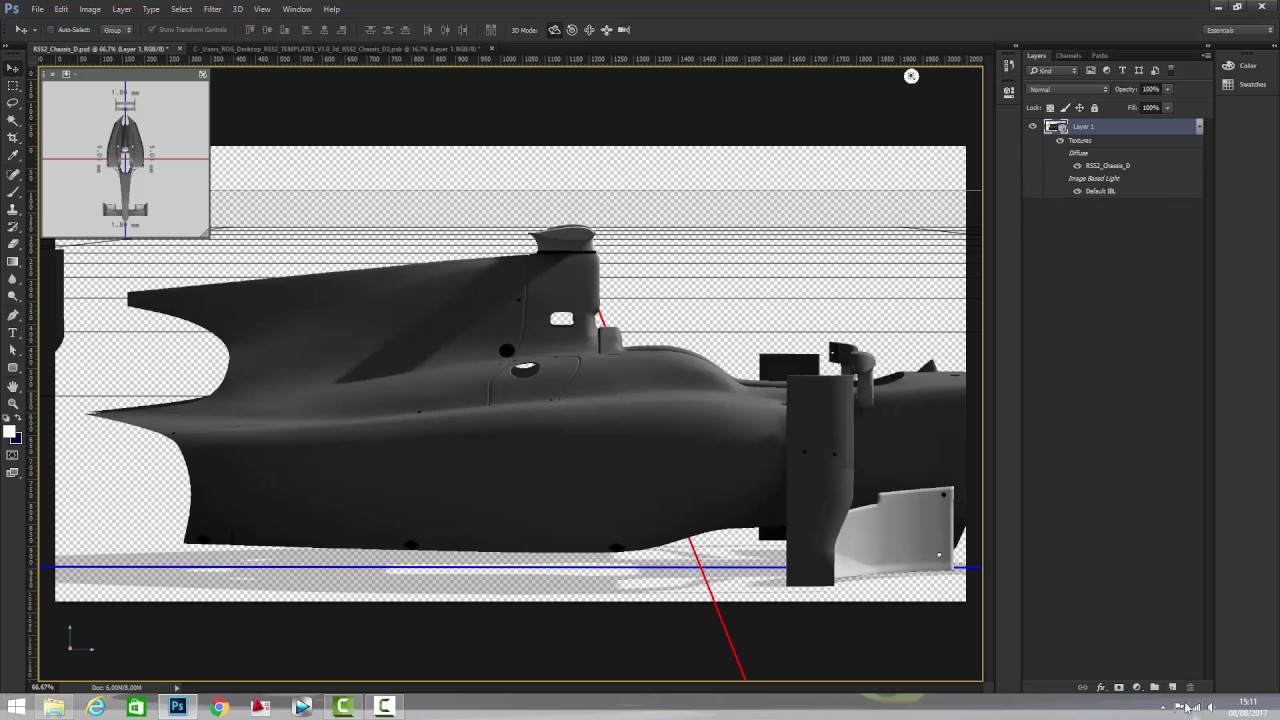Toggle visibility of Textures group
Screen dimensions: 1280x720
point(1060,140)
